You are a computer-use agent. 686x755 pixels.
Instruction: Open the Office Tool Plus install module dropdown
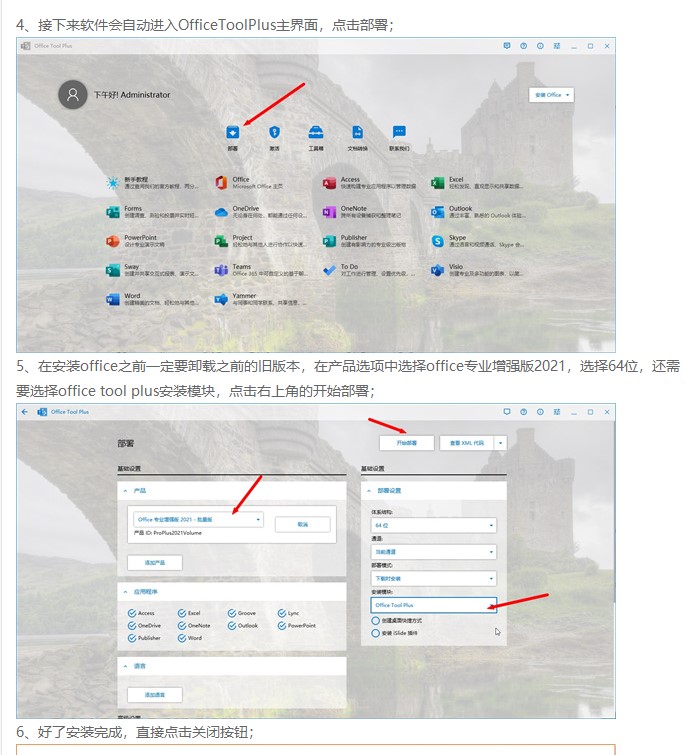(434, 605)
